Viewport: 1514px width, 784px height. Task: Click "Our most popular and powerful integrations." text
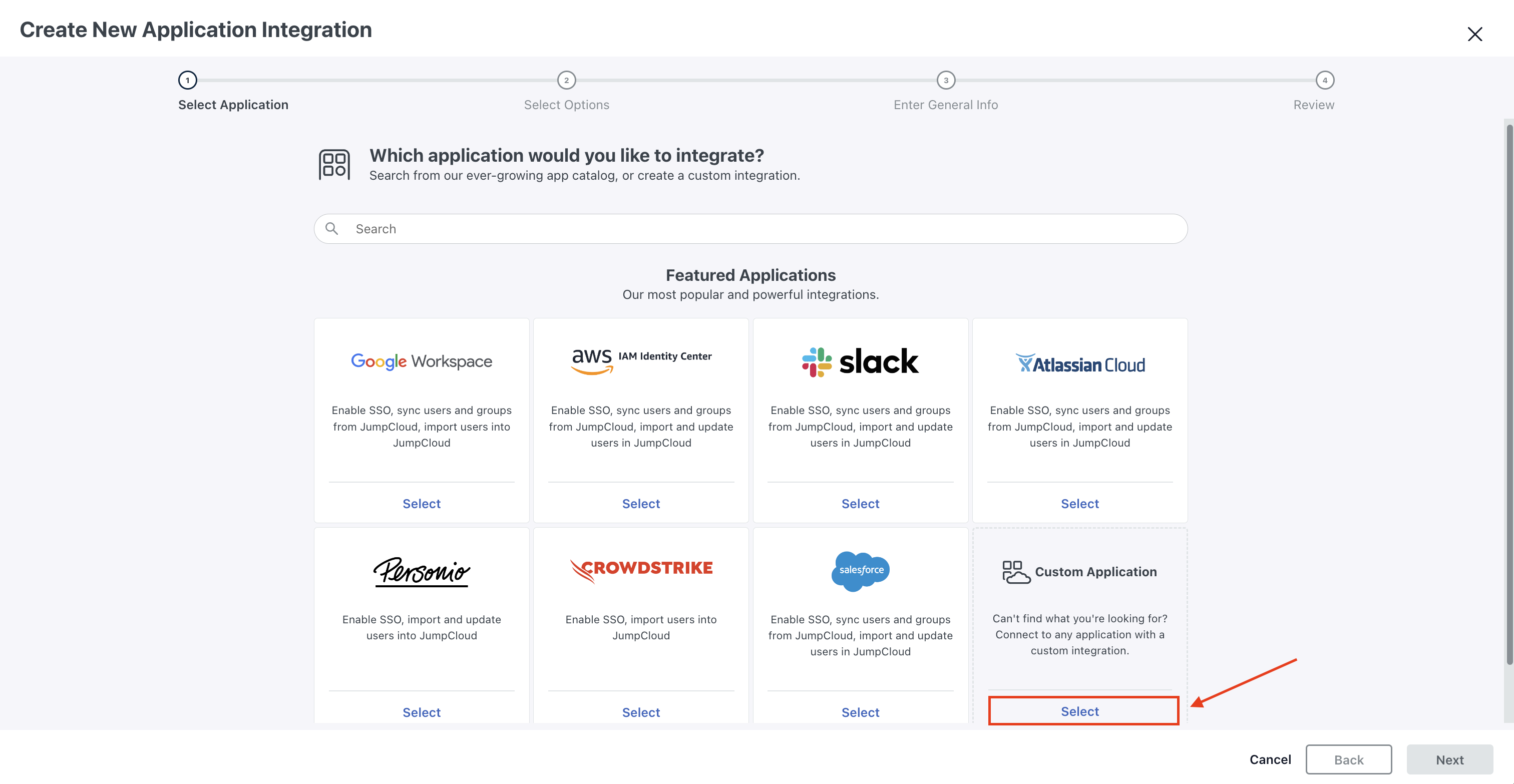pyautogui.click(x=750, y=294)
